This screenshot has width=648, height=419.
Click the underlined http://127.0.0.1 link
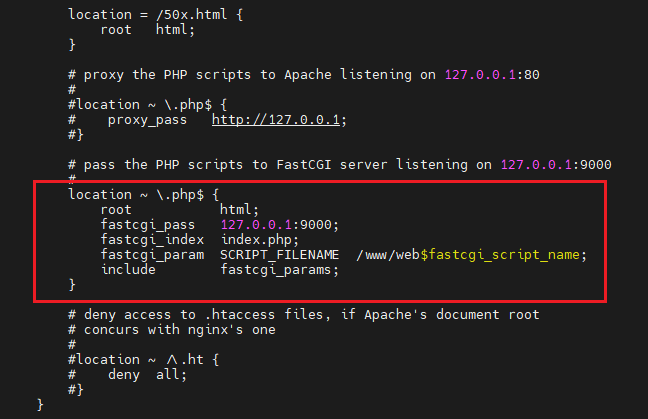pyautogui.click(x=276, y=120)
